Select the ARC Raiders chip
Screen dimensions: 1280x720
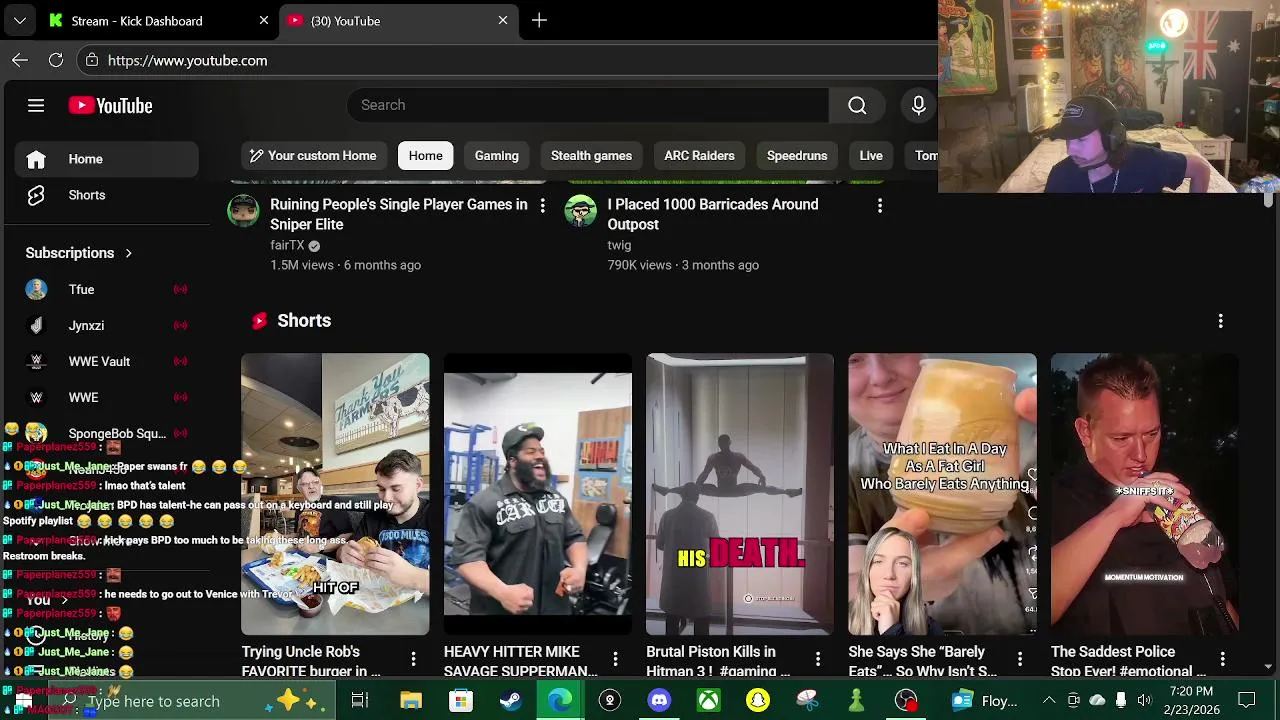(699, 156)
